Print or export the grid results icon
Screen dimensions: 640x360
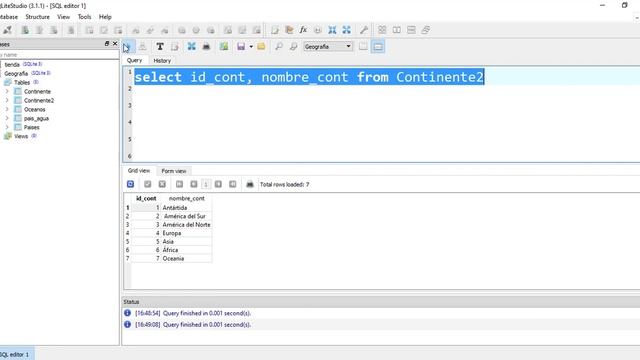pos(250,184)
